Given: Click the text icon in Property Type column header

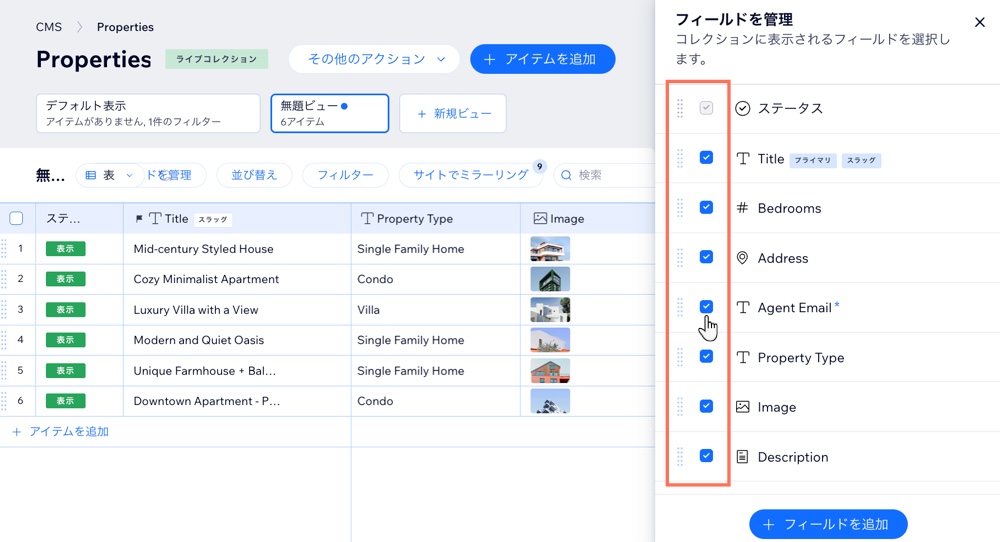Looking at the screenshot, I should pyautogui.click(x=367, y=219).
